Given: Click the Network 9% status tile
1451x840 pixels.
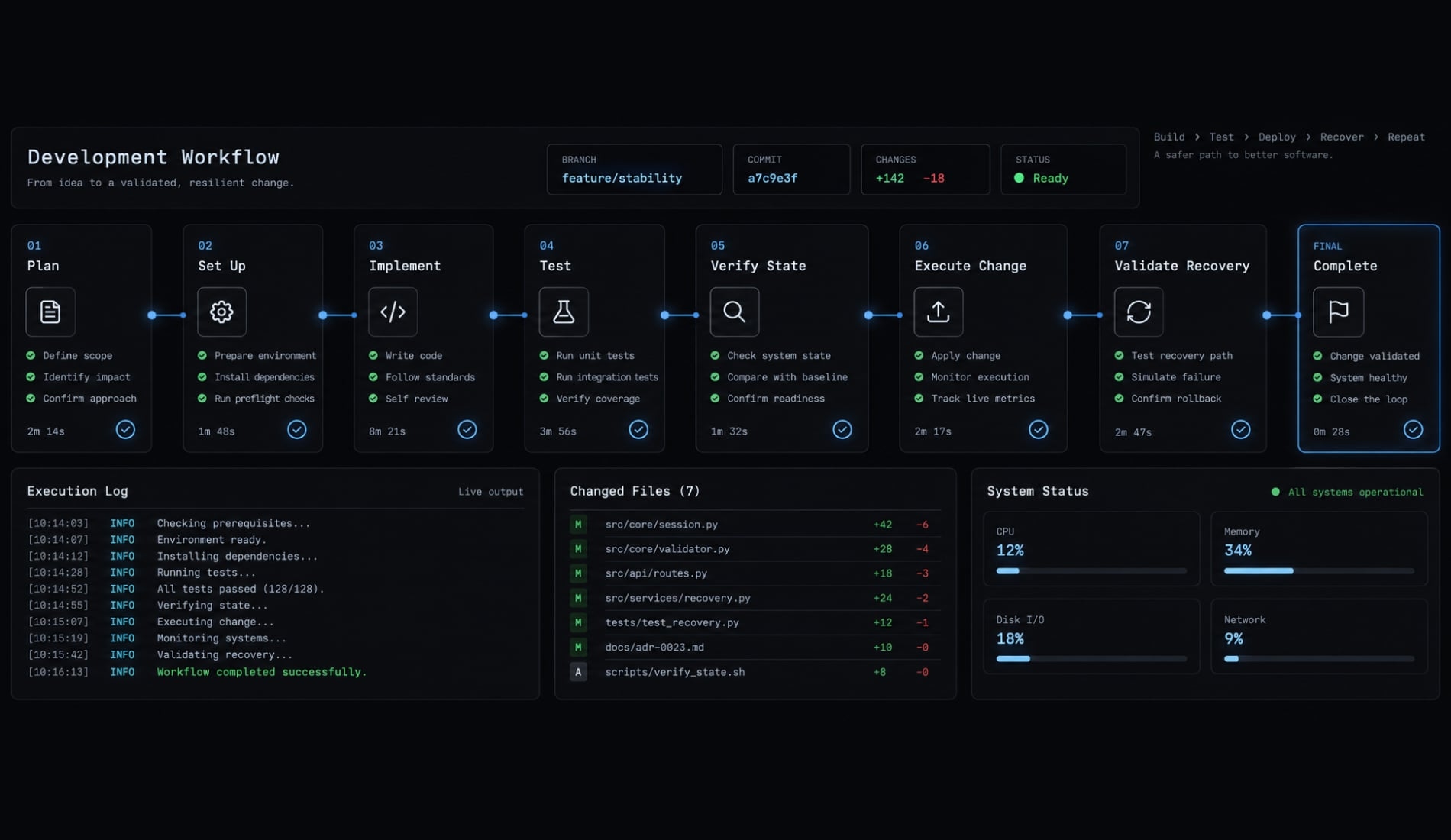Looking at the screenshot, I should [1319, 636].
